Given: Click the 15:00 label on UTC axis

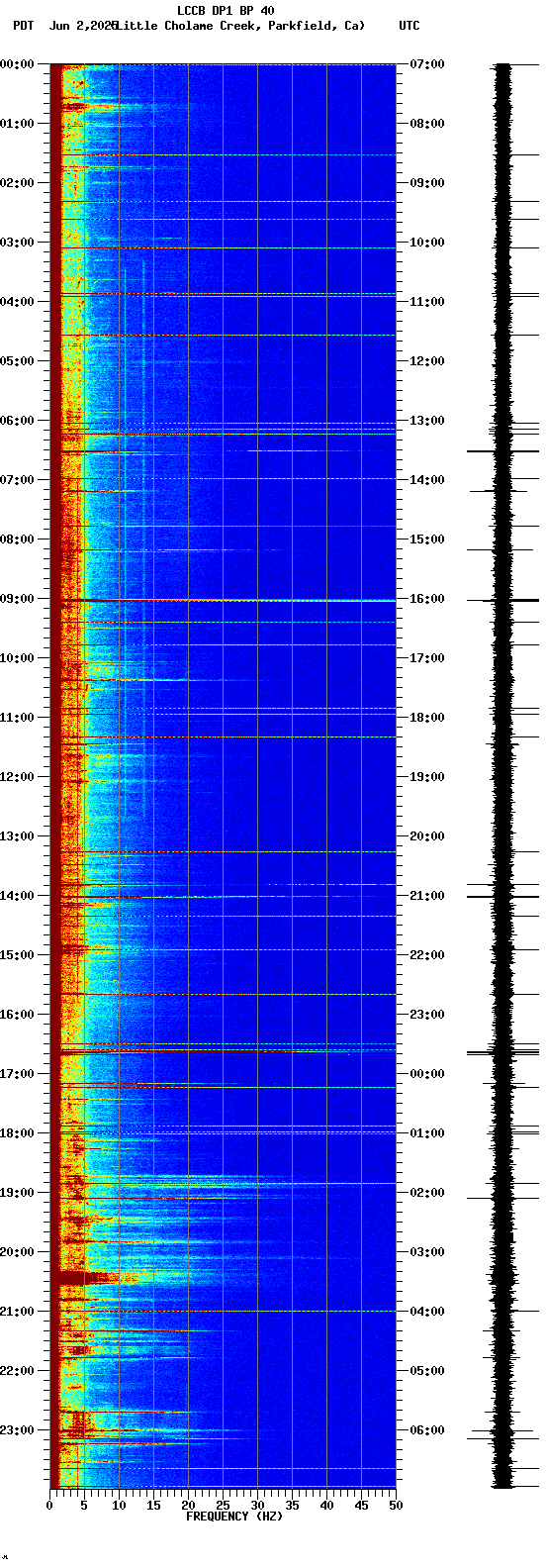Looking at the screenshot, I should 427,539.
